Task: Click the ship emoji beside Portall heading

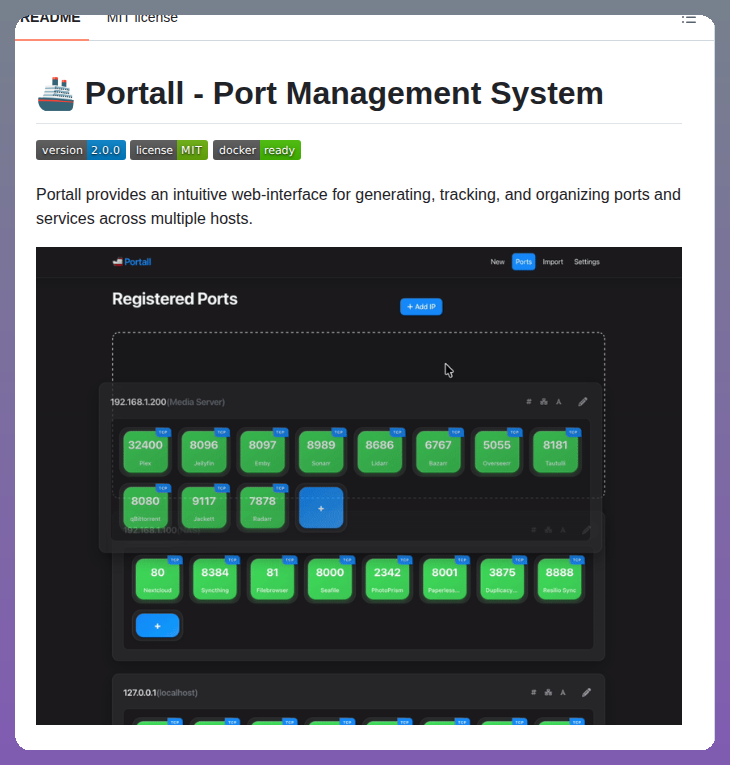Action: 56,94
